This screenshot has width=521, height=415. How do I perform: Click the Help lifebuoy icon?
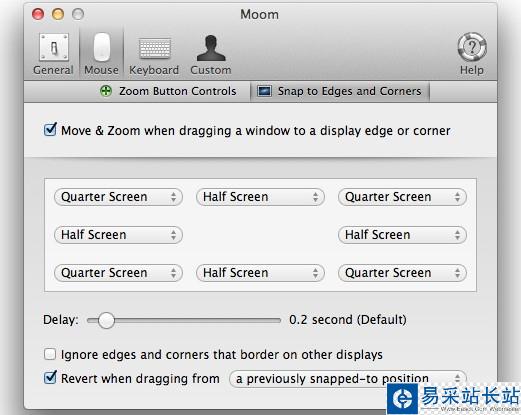tap(472, 47)
